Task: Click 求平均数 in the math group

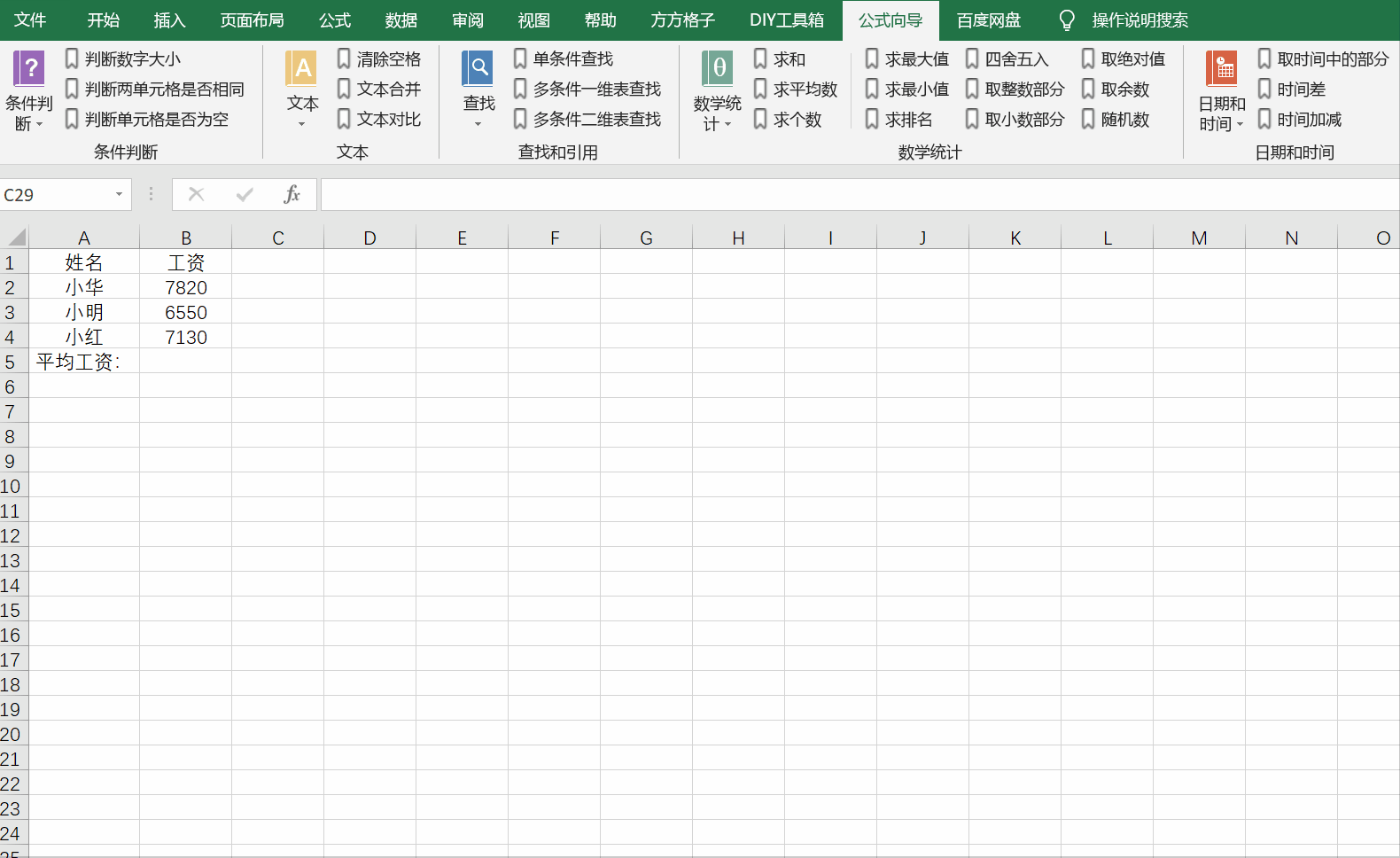Action: 796,89
